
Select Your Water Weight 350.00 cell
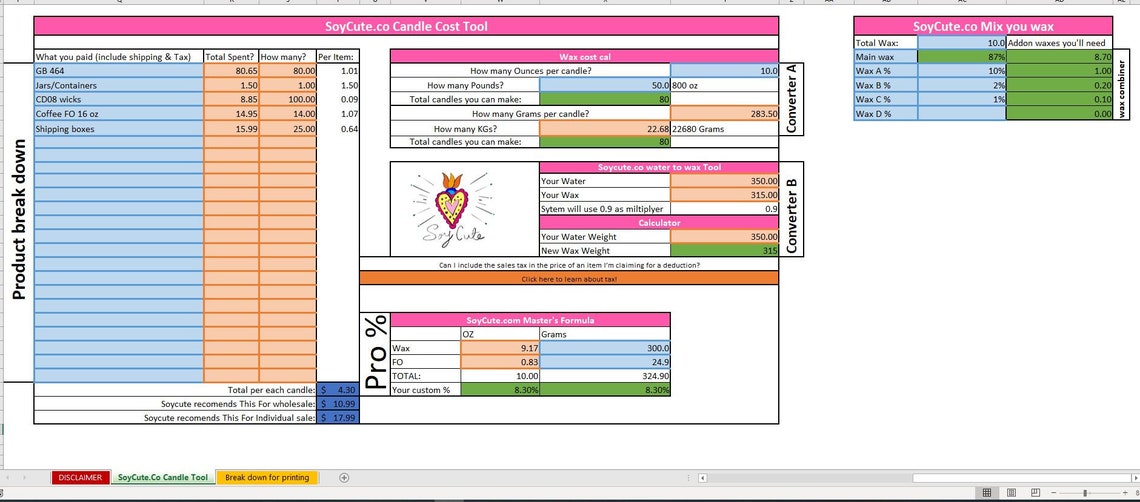(x=724, y=236)
